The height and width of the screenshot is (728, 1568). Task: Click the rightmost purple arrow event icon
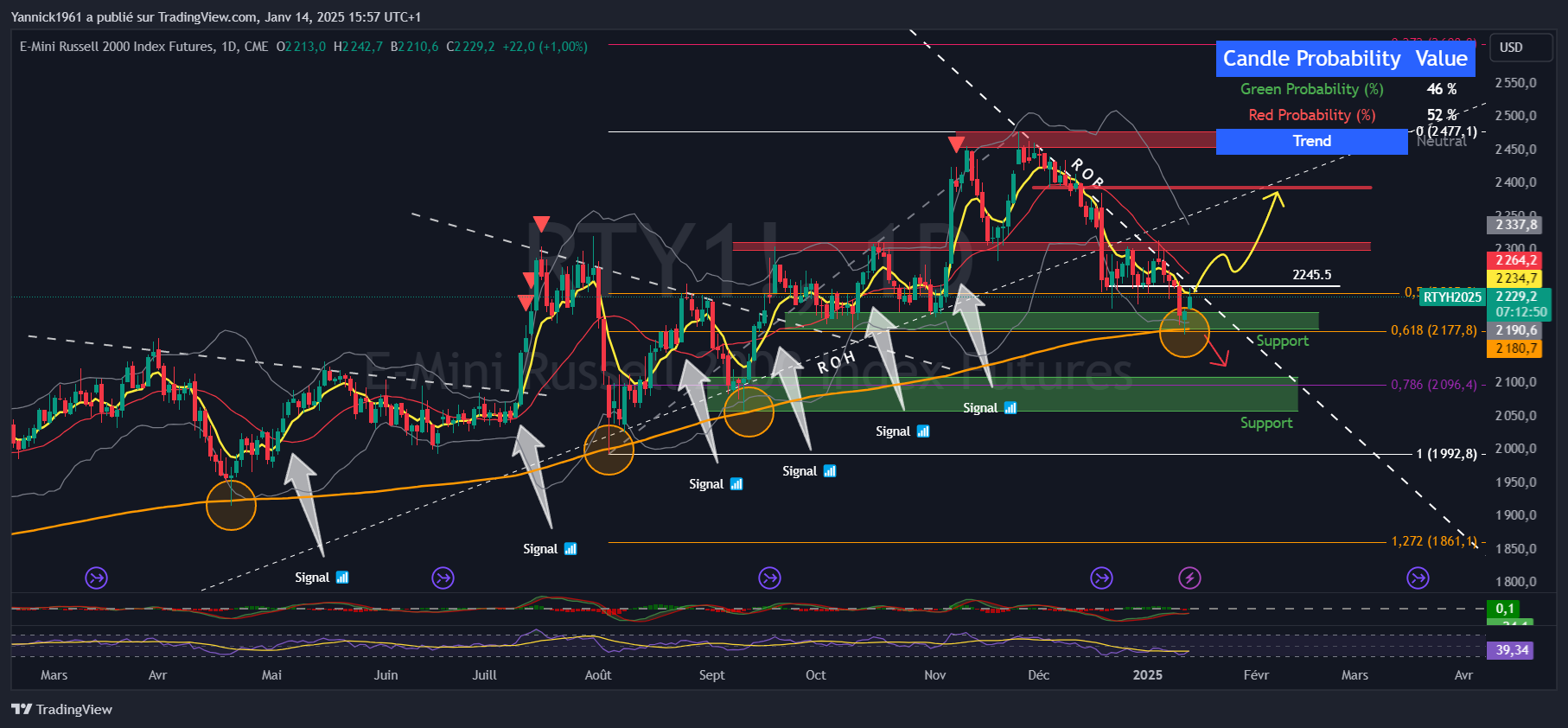pos(1418,578)
